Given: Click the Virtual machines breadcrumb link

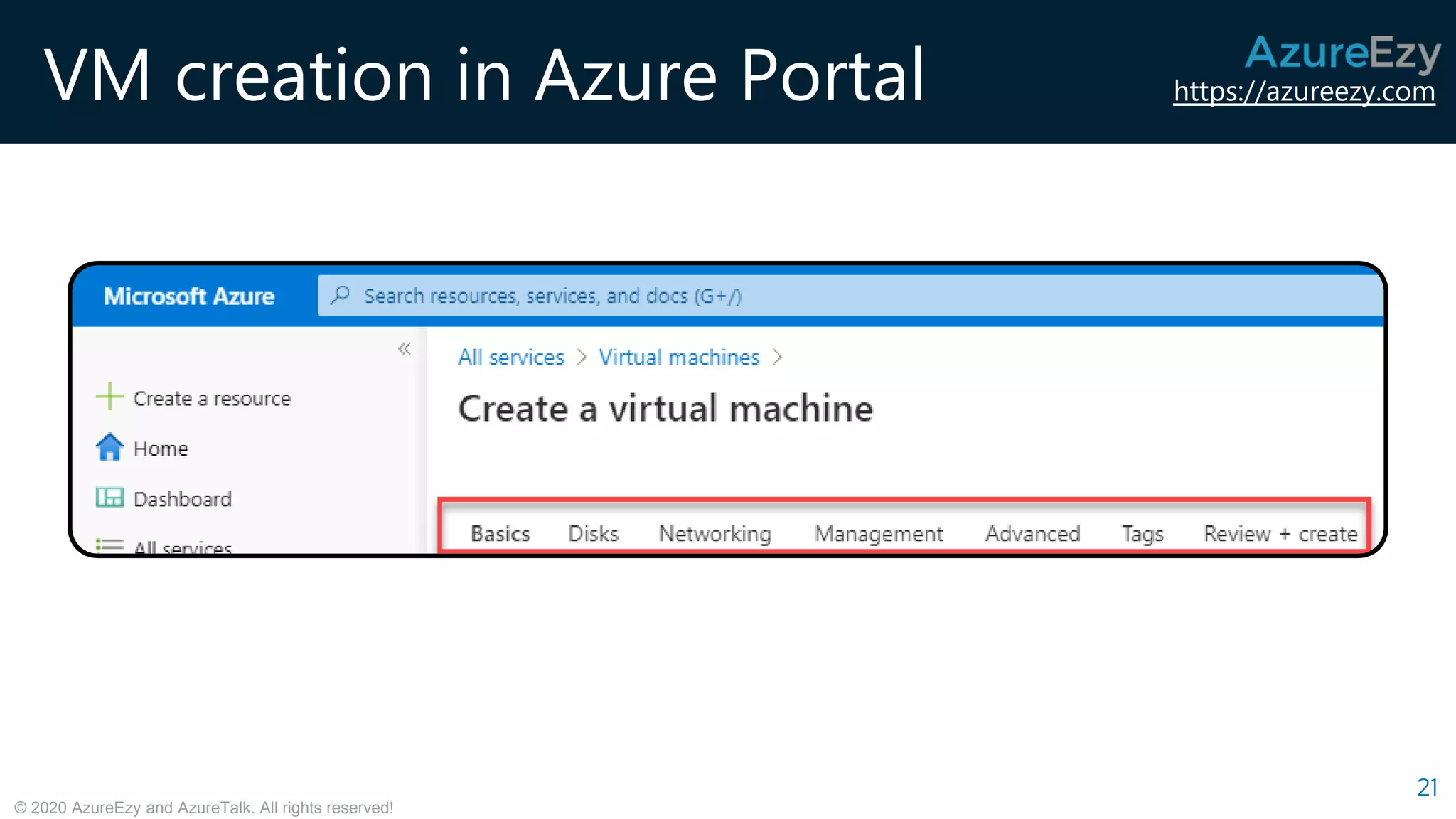Looking at the screenshot, I should coord(679,357).
